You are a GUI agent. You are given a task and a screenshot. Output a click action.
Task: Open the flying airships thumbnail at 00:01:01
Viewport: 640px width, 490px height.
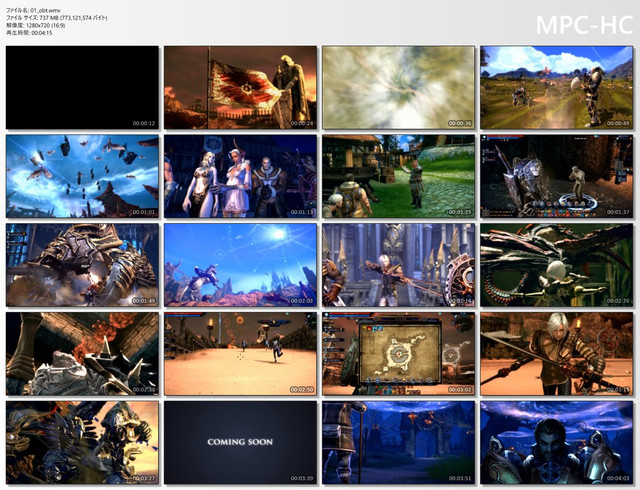(x=82, y=176)
